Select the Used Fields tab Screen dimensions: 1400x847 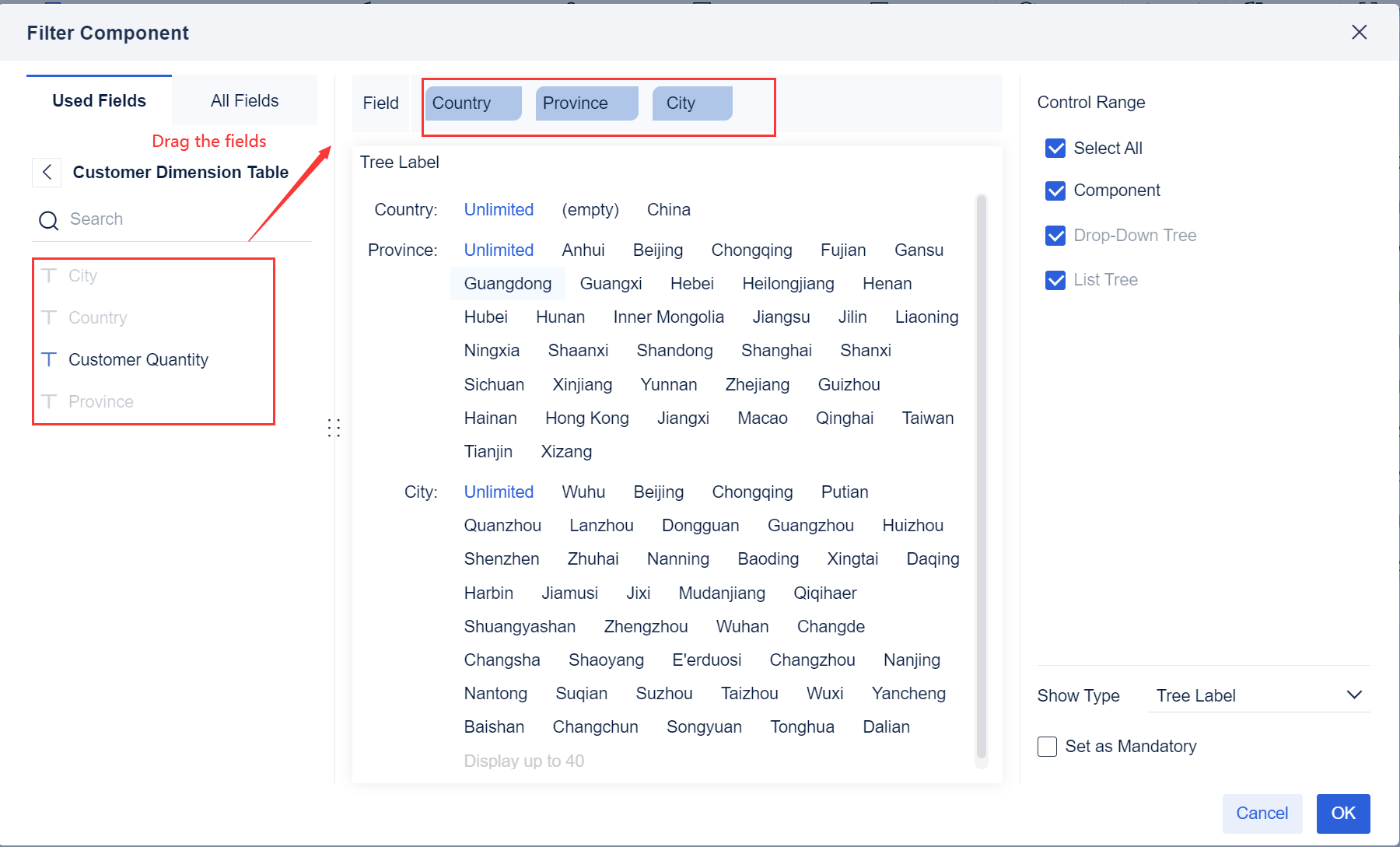click(99, 100)
